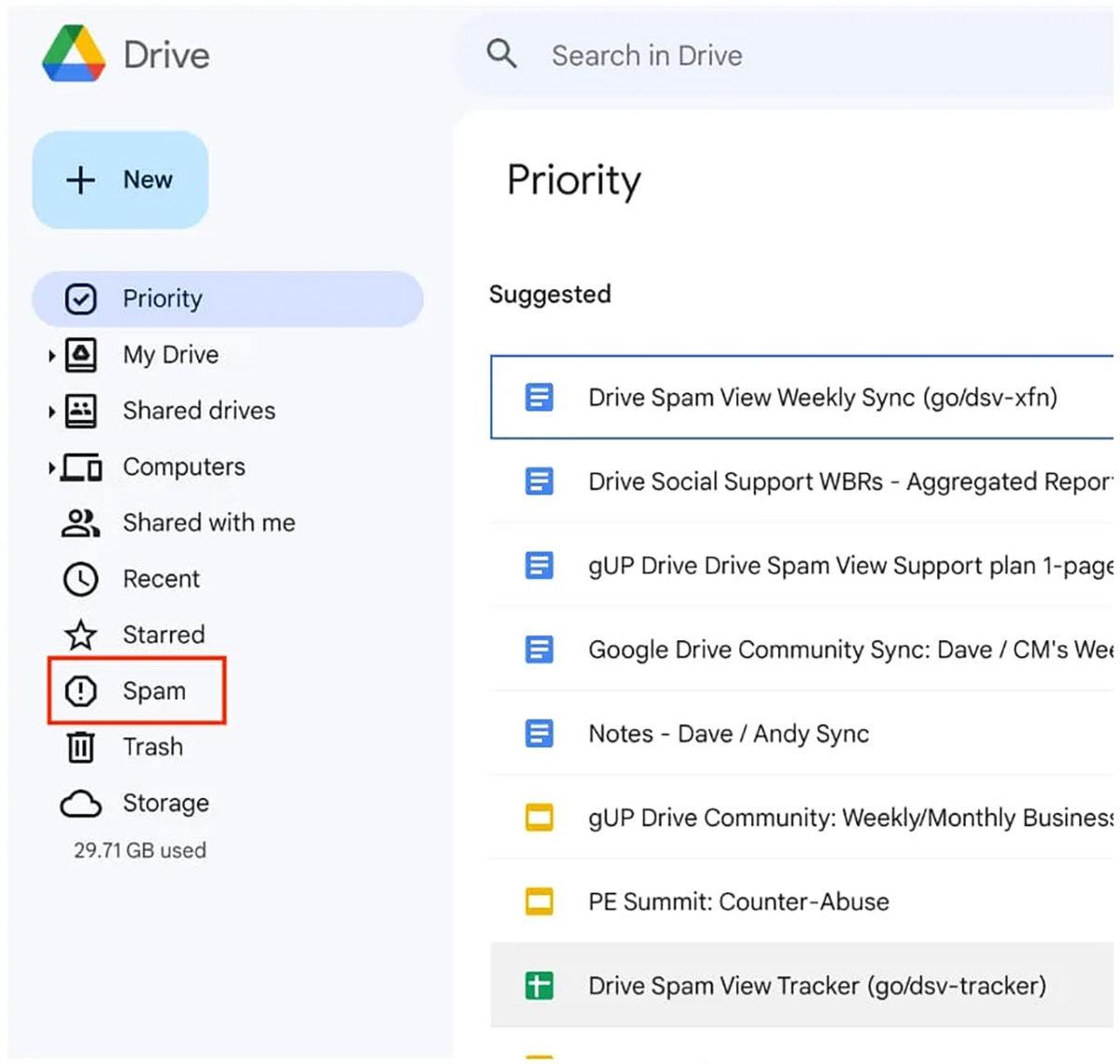This screenshot has width=1120, height=1064.
Task: Click the New button
Action: coord(120,179)
